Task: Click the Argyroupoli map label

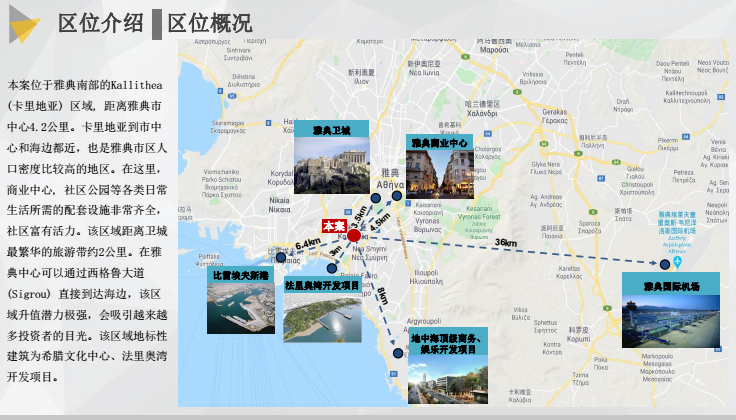Action: click(x=424, y=321)
